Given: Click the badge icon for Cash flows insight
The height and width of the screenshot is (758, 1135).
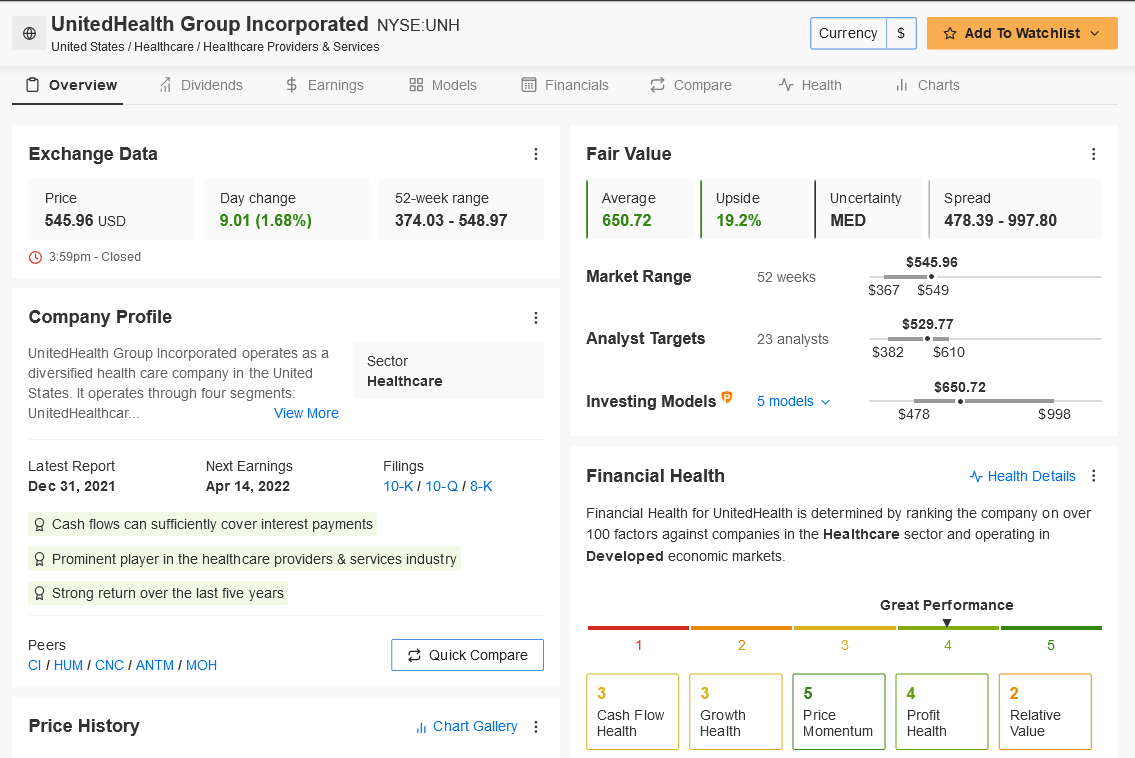Looking at the screenshot, I should click(x=40, y=525).
